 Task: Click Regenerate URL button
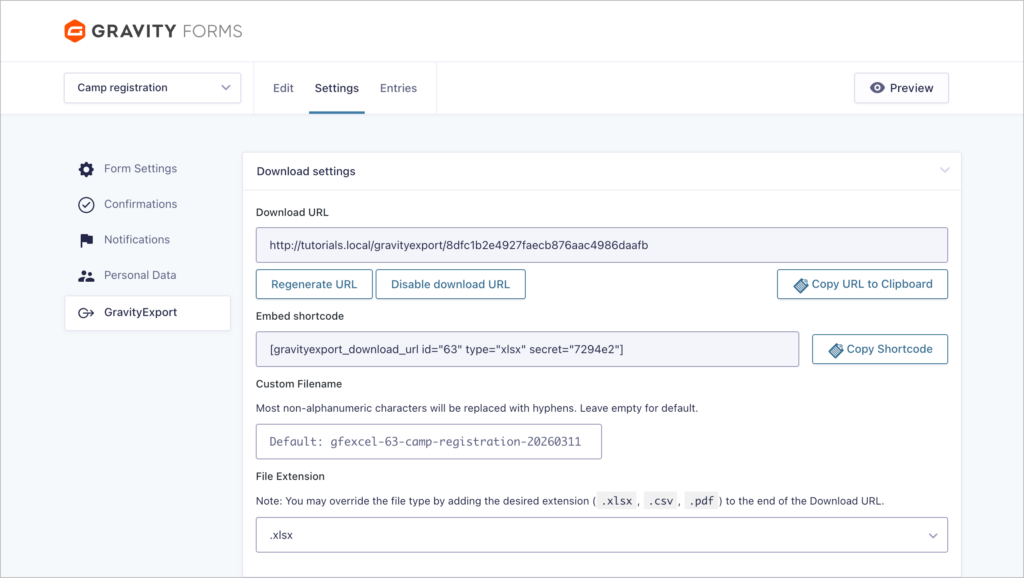pos(314,284)
